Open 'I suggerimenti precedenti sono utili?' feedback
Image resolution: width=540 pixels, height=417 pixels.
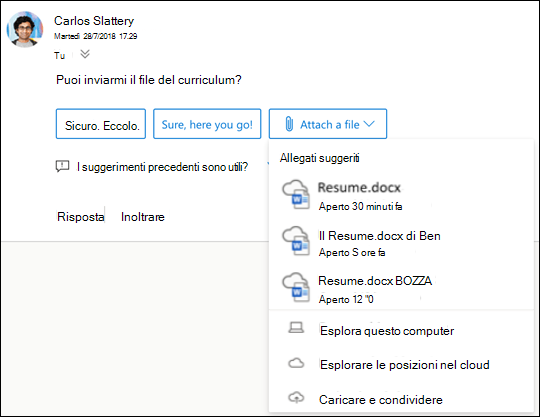[162, 167]
